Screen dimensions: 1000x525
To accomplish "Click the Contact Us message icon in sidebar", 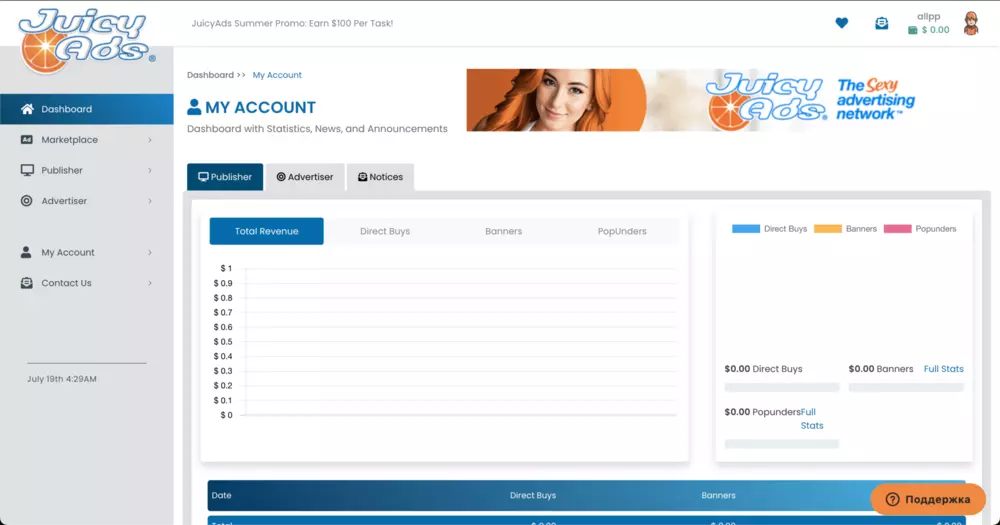I will pyautogui.click(x=27, y=283).
